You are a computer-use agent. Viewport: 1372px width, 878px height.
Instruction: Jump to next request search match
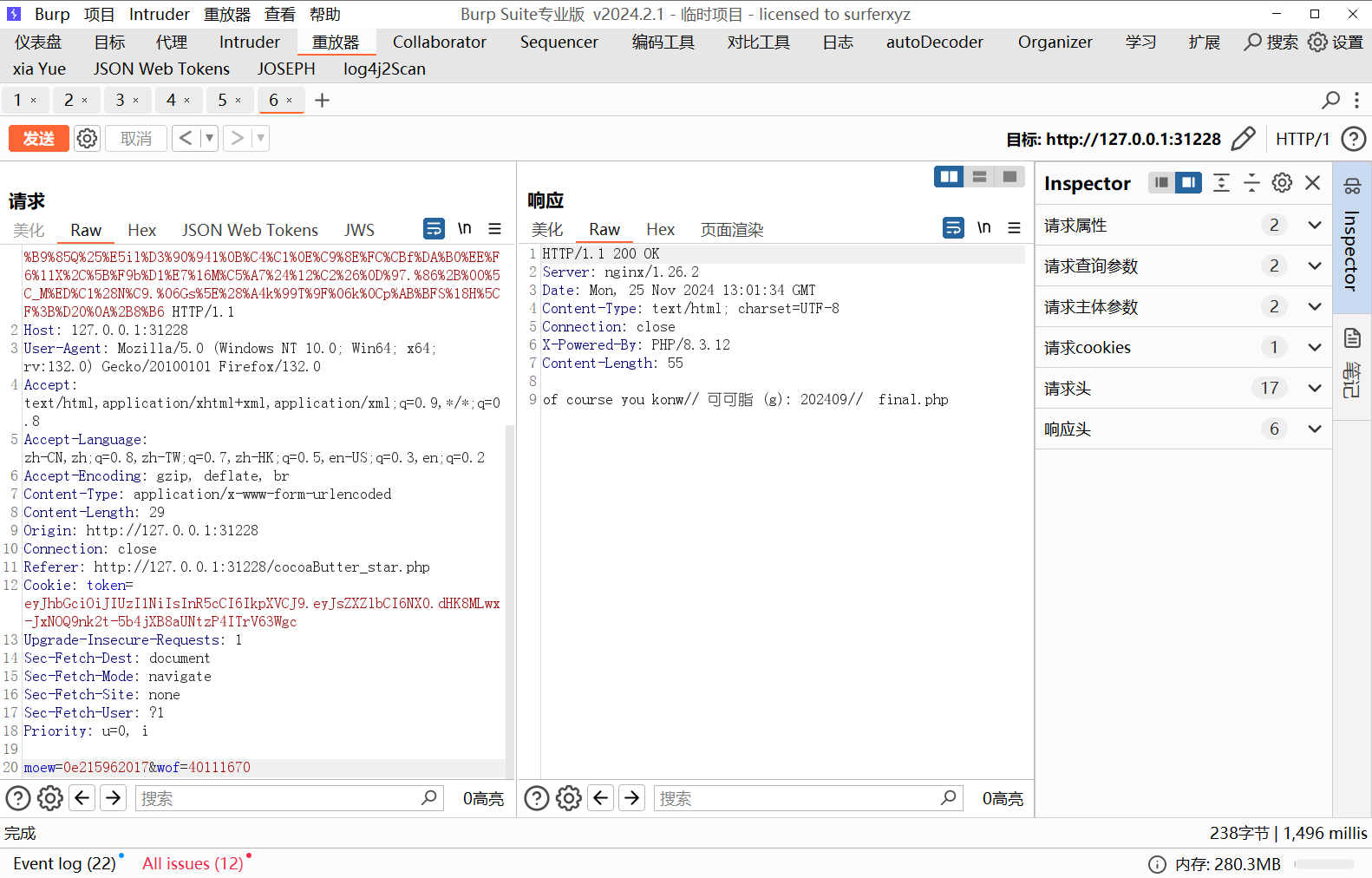[x=114, y=797]
